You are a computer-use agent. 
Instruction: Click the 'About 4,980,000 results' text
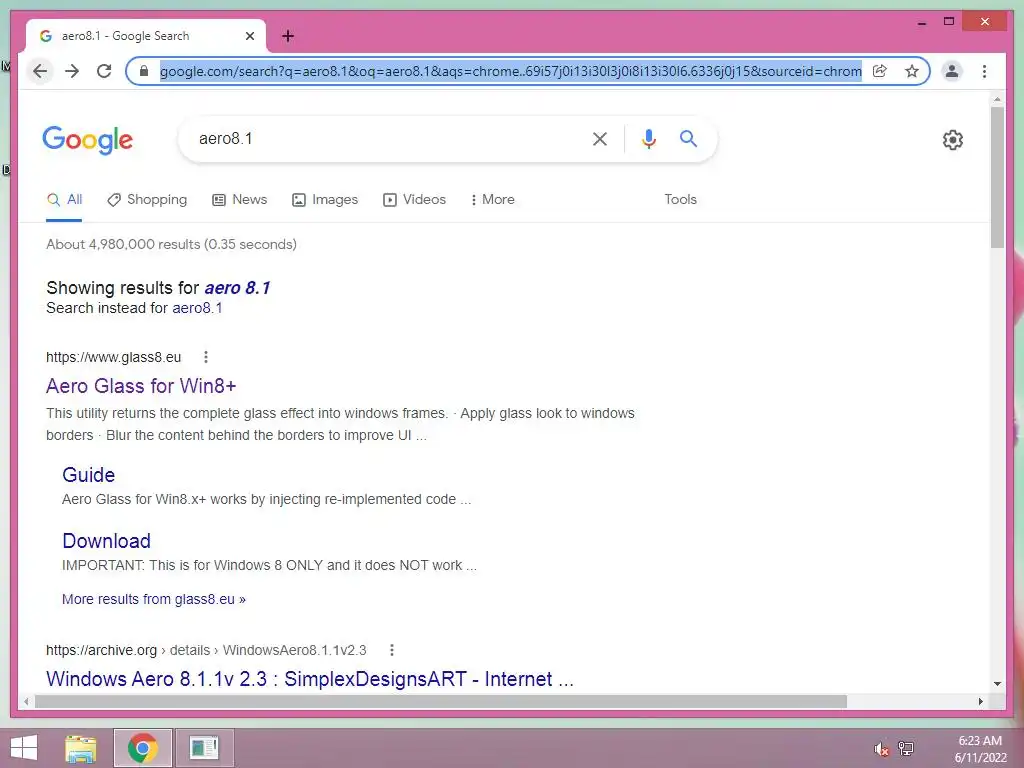(x=171, y=244)
